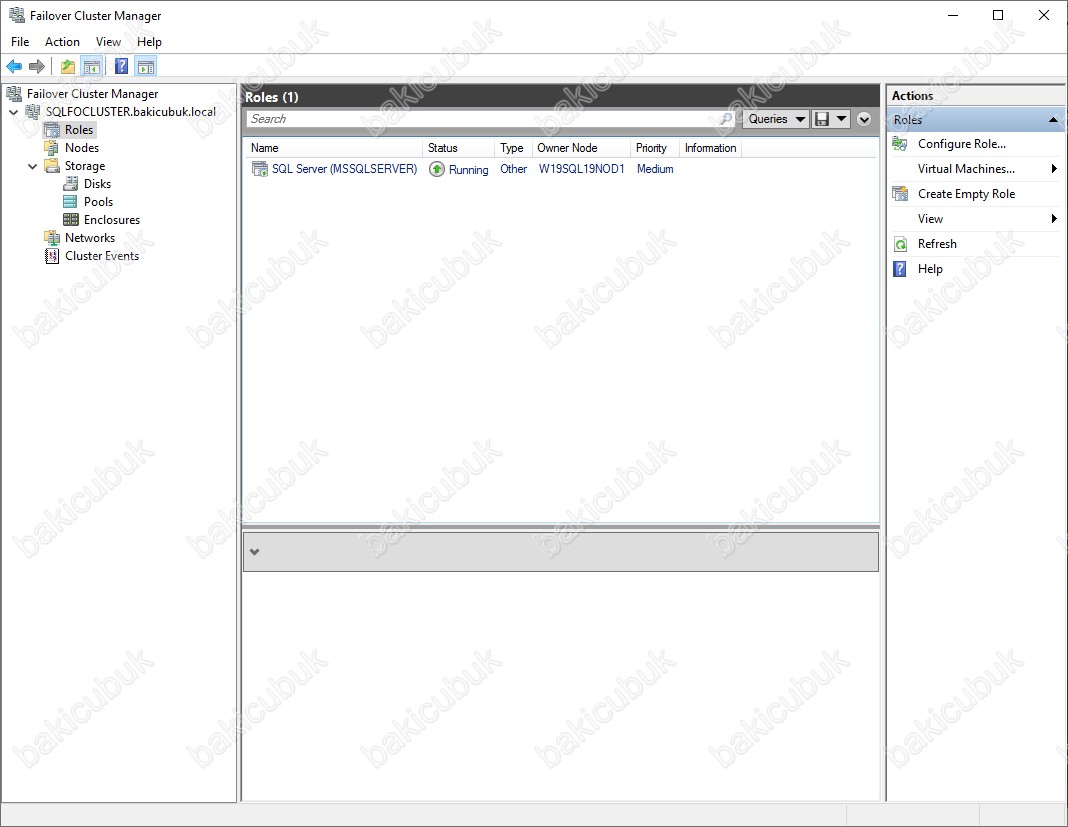Click the Medium priority cell

tap(655, 169)
